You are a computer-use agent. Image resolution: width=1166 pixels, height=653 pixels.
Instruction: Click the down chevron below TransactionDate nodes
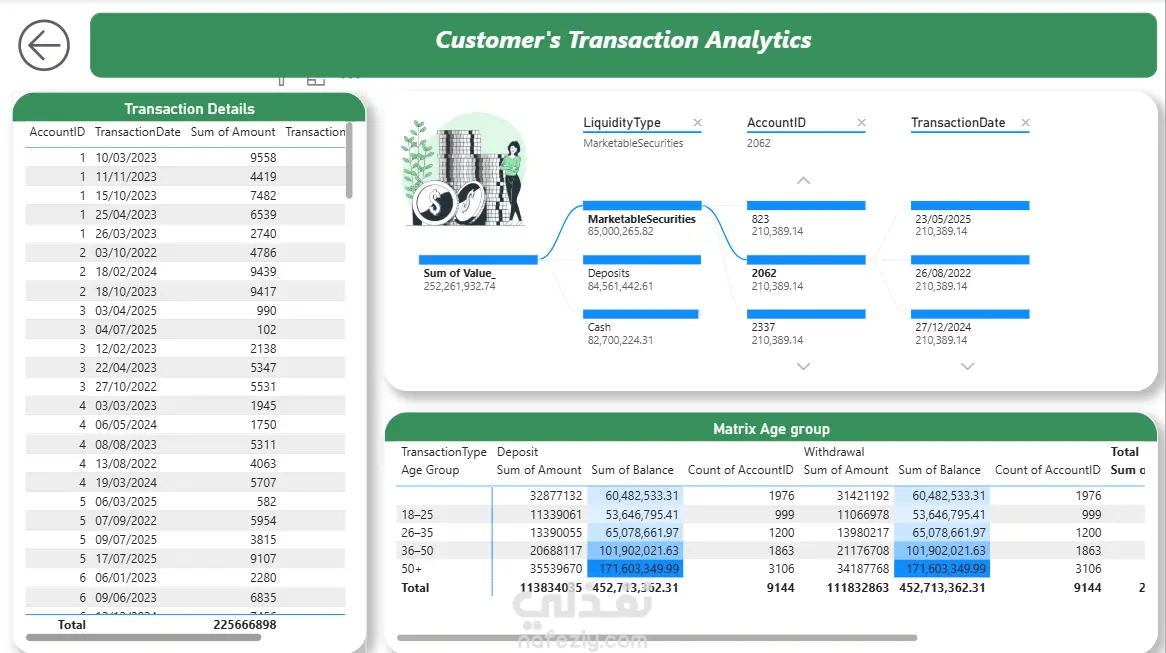pos(967,366)
